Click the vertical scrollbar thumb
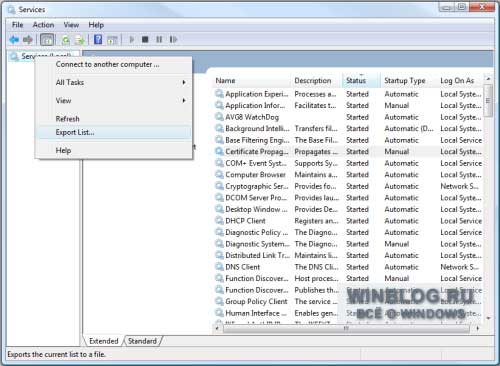Screen dimensions: 500x366 coord(488,101)
